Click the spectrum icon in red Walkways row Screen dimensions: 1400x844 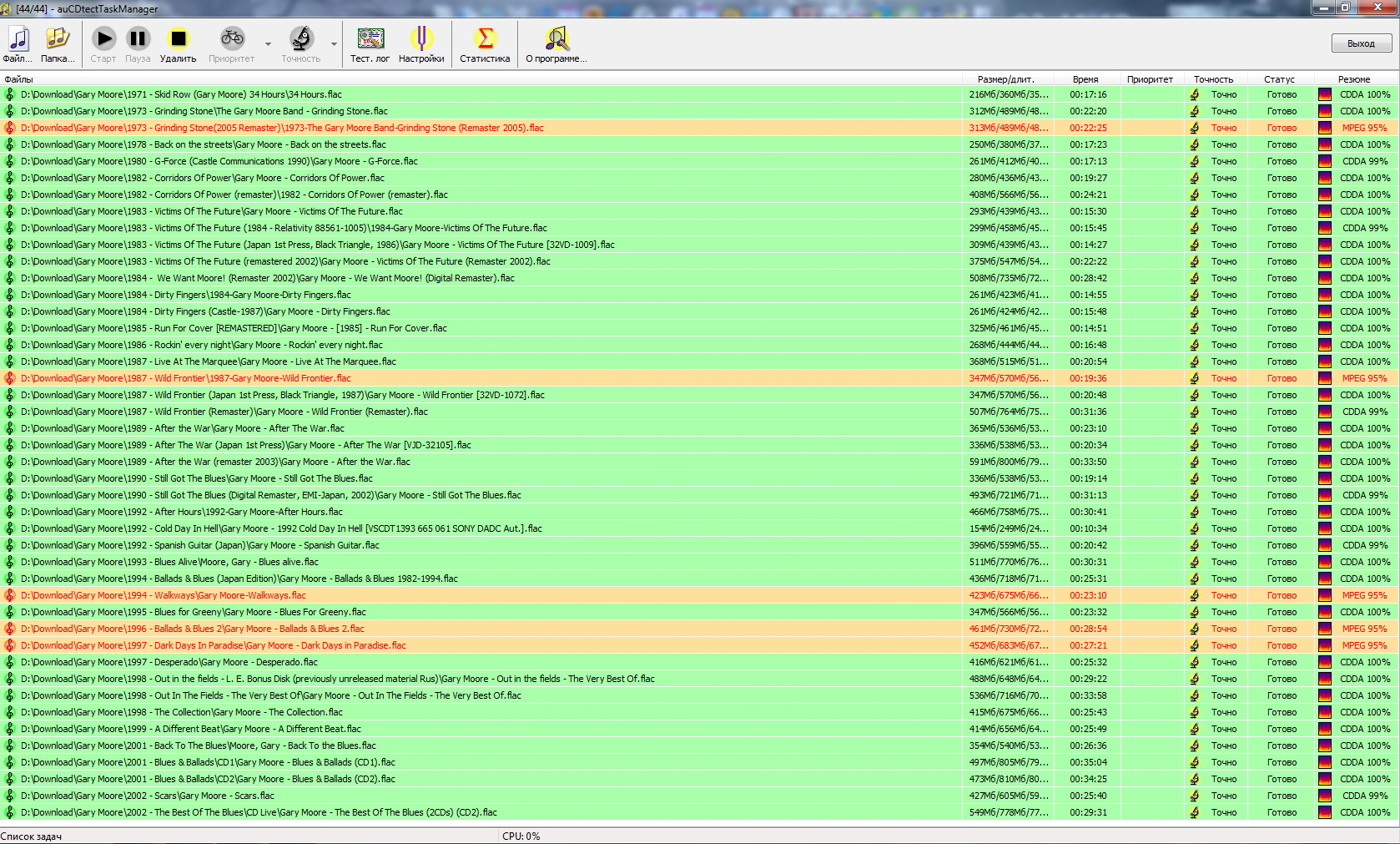pyautogui.click(x=1325, y=595)
